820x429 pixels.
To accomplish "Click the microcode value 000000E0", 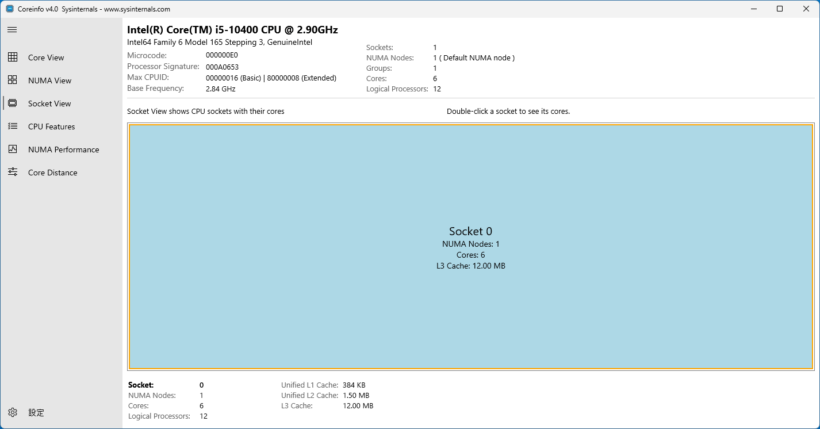I will (x=222, y=55).
